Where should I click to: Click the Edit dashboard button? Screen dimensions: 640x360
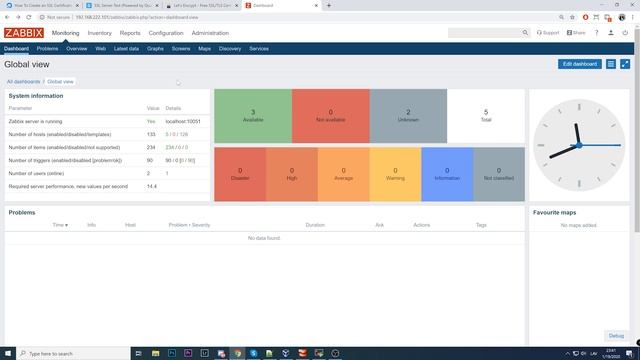tap(580, 64)
